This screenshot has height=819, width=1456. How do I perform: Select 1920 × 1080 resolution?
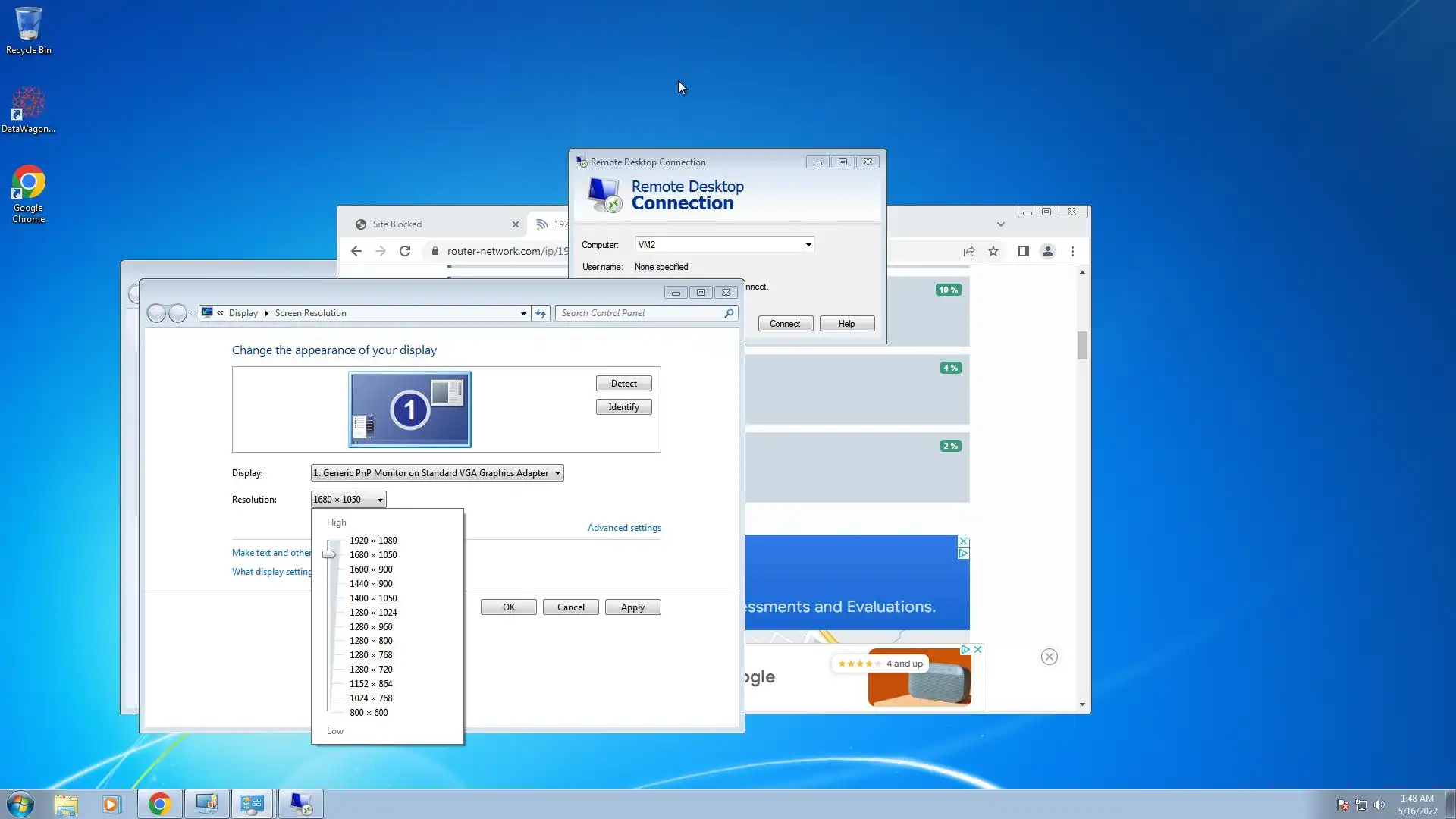point(373,541)
